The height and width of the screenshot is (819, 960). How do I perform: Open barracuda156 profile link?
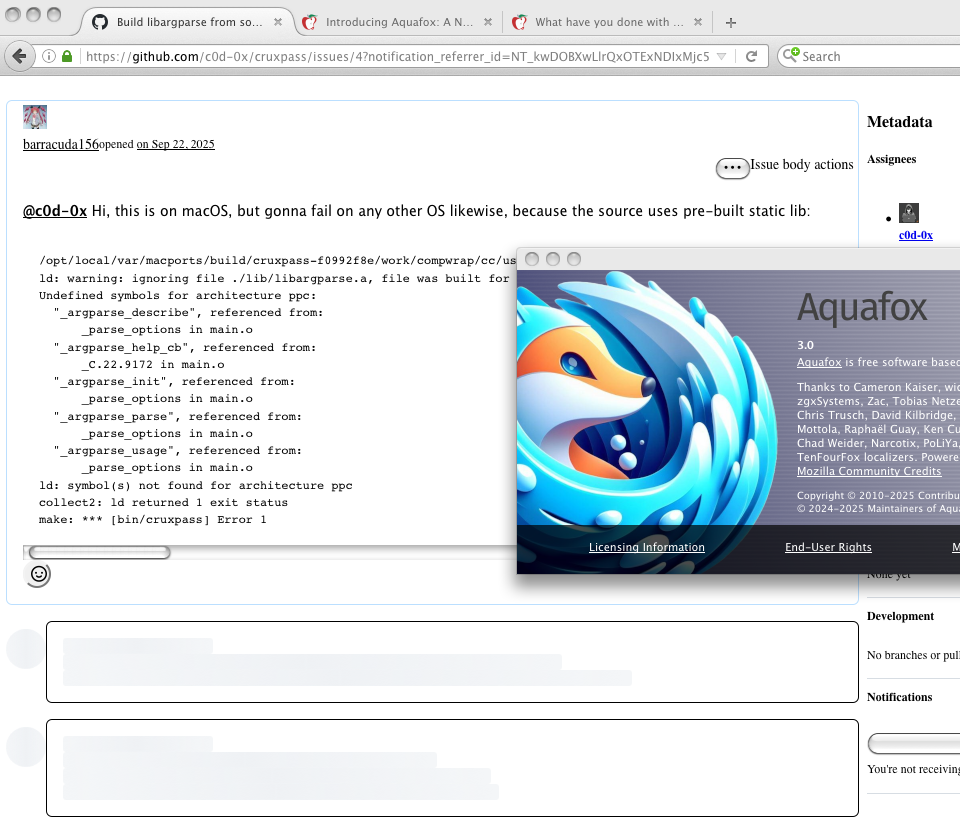tap(61, 144)
